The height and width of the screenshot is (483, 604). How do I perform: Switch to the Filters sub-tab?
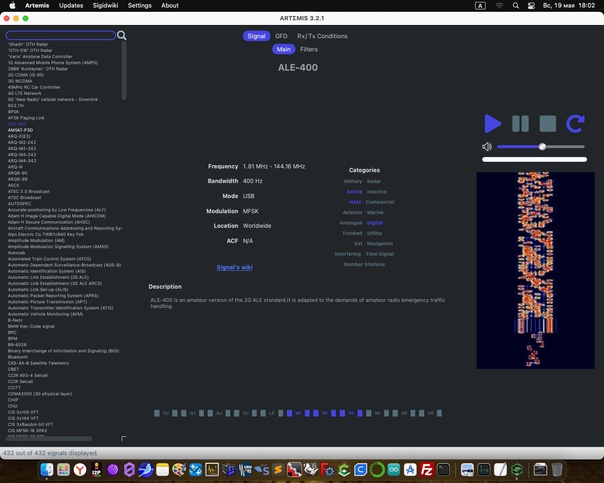309,49
